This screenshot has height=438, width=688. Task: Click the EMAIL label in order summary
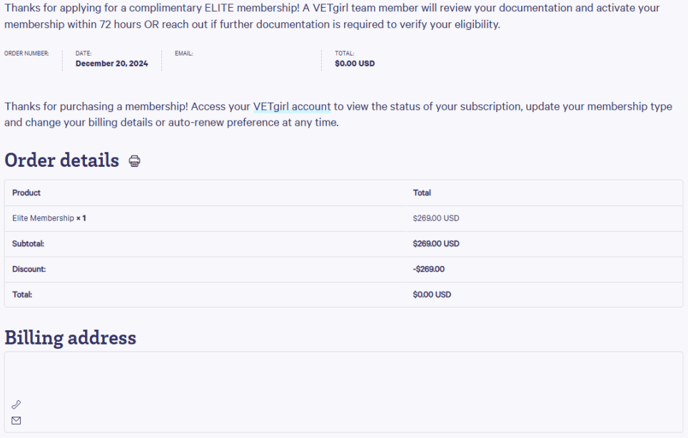pos(184,53)
